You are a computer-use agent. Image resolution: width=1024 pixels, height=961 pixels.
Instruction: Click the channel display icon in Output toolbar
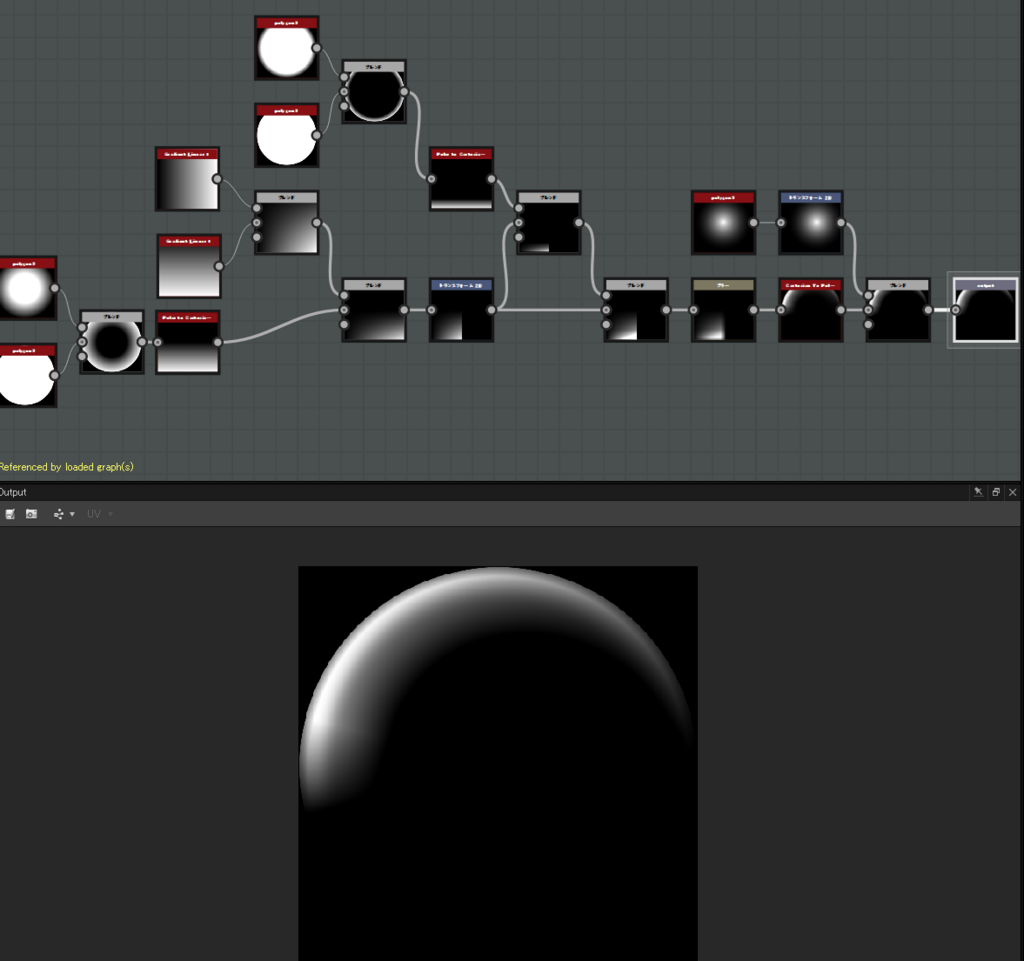pyautogui.click(x=59, y=514)
